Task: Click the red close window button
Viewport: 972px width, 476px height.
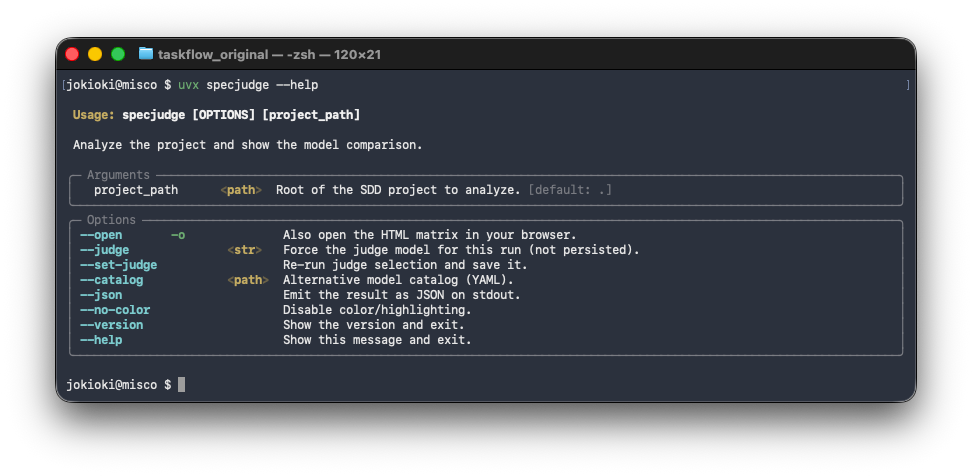Action: coord(72,54)
